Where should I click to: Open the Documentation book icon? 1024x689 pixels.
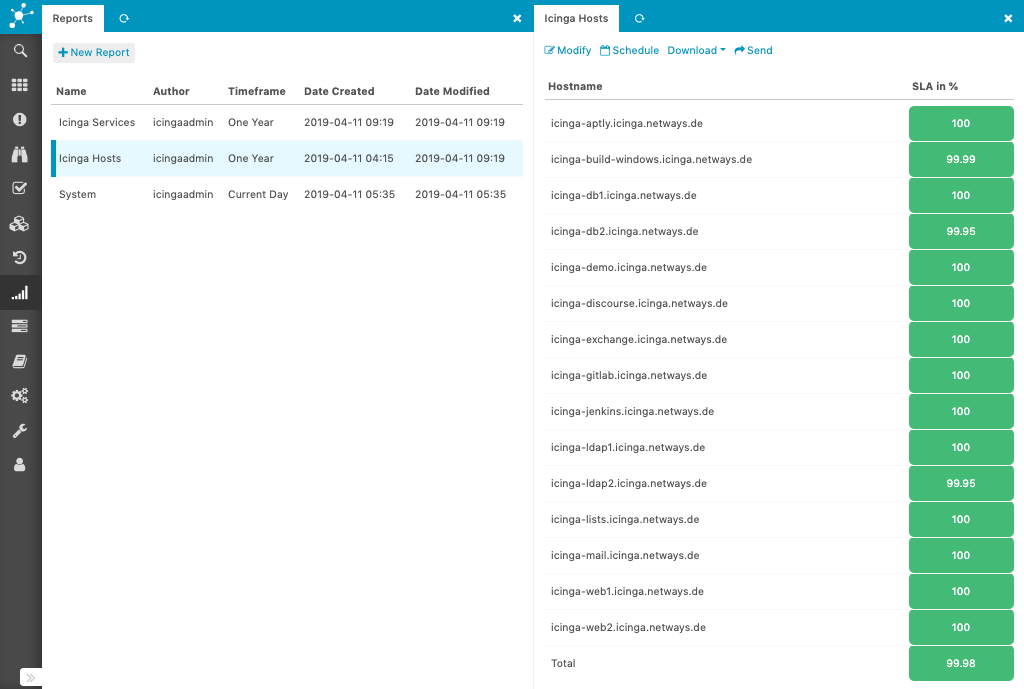pyautogui.click(x=20, y=361)
